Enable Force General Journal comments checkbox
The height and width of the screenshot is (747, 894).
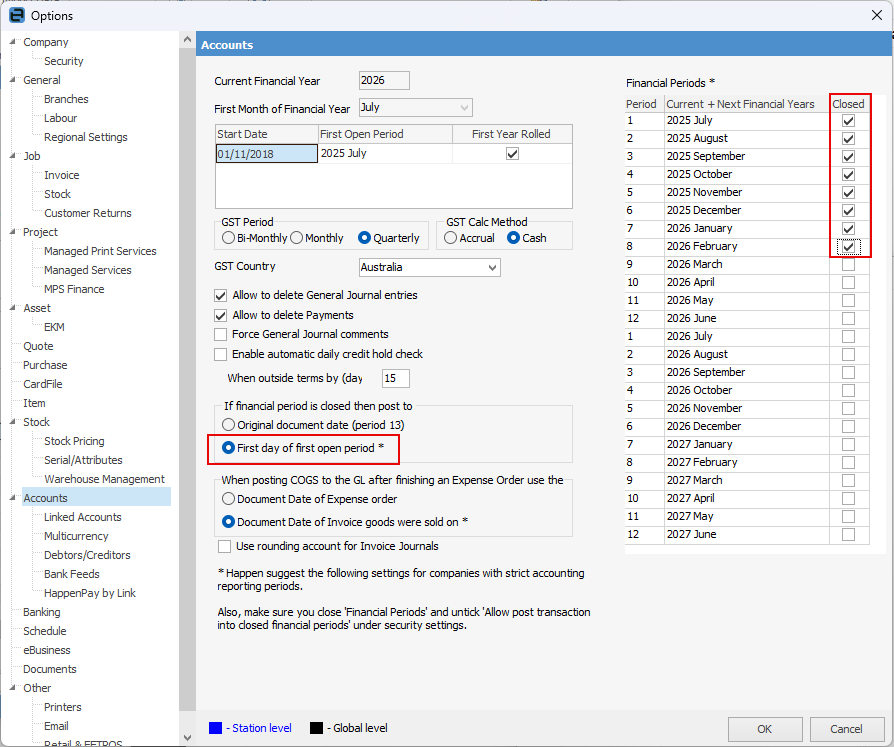[x=221, y=334]
